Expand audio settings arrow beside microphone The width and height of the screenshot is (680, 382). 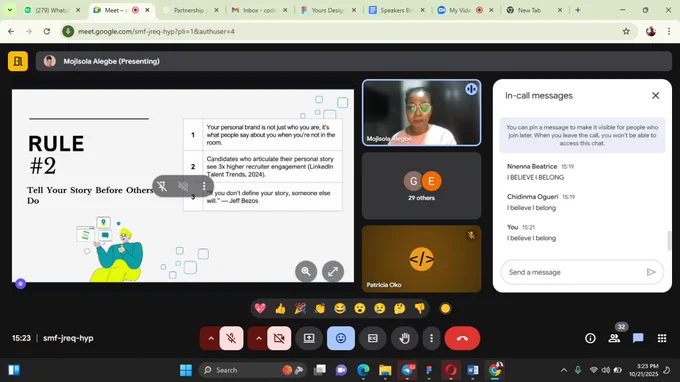point(211,338)
